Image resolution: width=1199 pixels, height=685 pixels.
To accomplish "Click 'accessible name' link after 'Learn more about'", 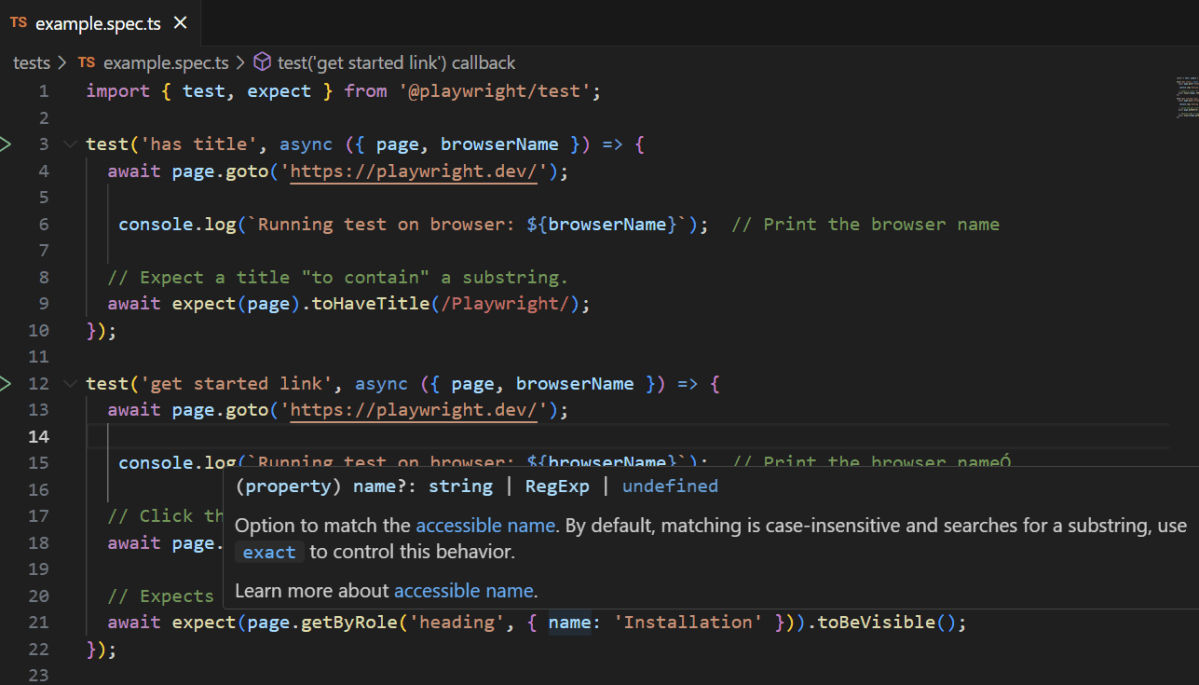I will click(x=464, y=591).
